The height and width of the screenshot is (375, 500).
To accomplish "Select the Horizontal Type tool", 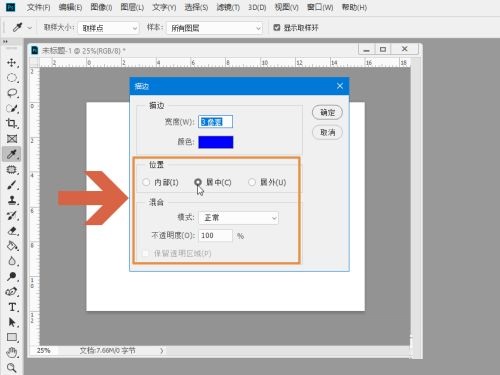I will pyautogui.click(x=12, y=307).
